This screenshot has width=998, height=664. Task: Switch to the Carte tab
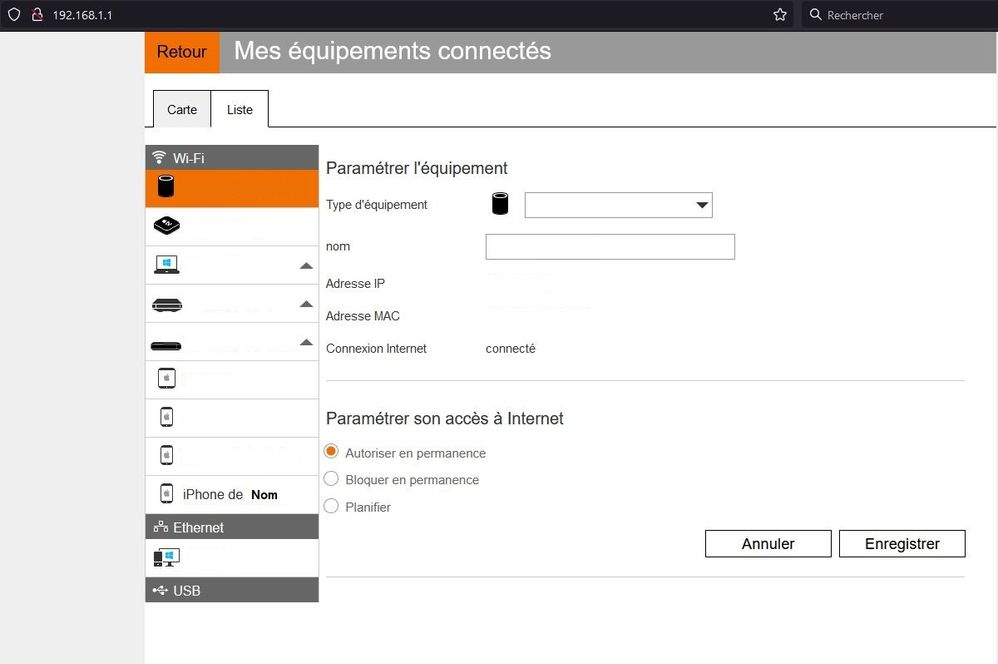pos(182,109)
